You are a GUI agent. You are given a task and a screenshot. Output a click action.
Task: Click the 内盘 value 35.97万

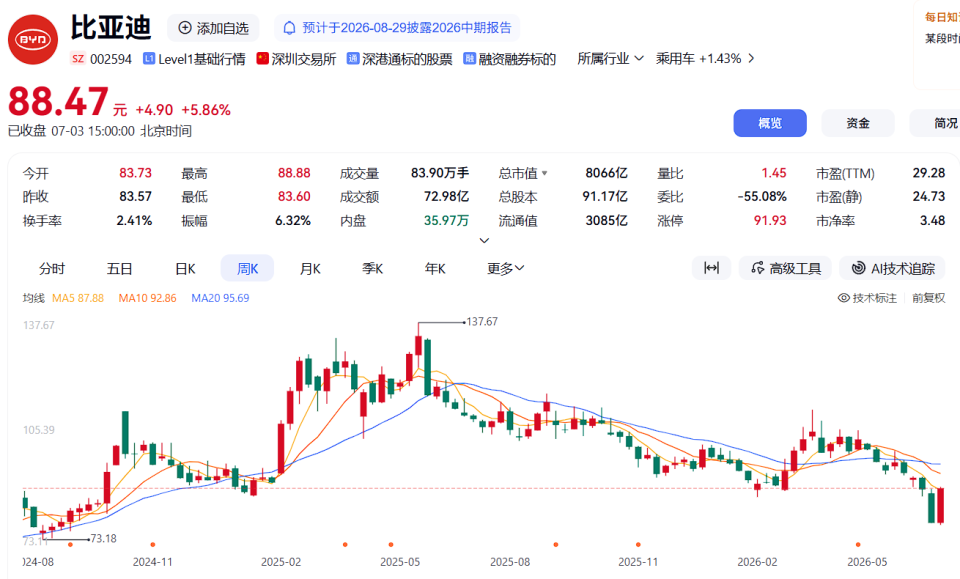[446, 220]
